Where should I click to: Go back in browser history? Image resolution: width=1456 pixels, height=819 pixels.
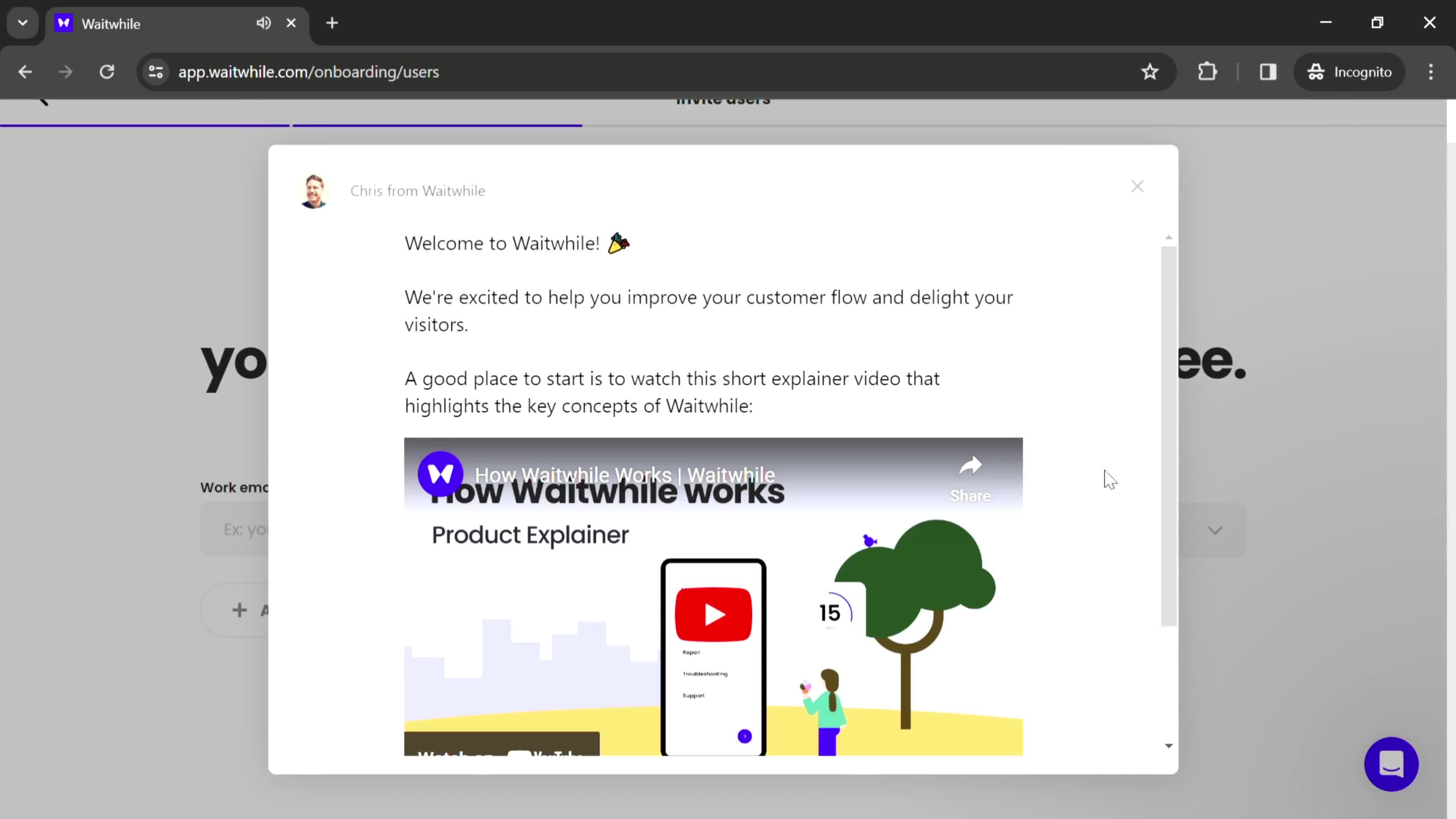[25, 72]
